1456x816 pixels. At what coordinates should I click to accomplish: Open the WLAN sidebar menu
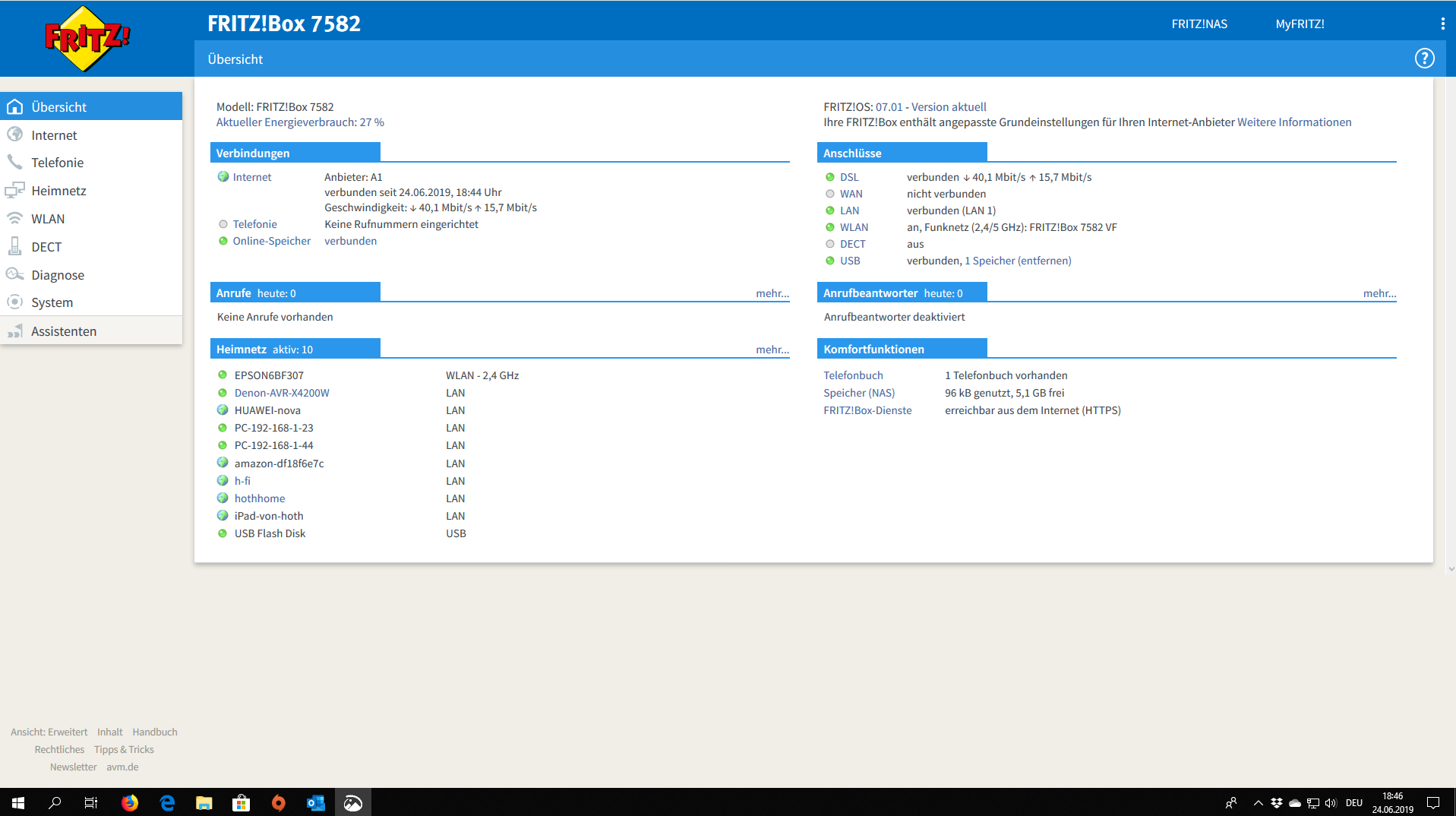pyautogui.click(x=91, y=219)
